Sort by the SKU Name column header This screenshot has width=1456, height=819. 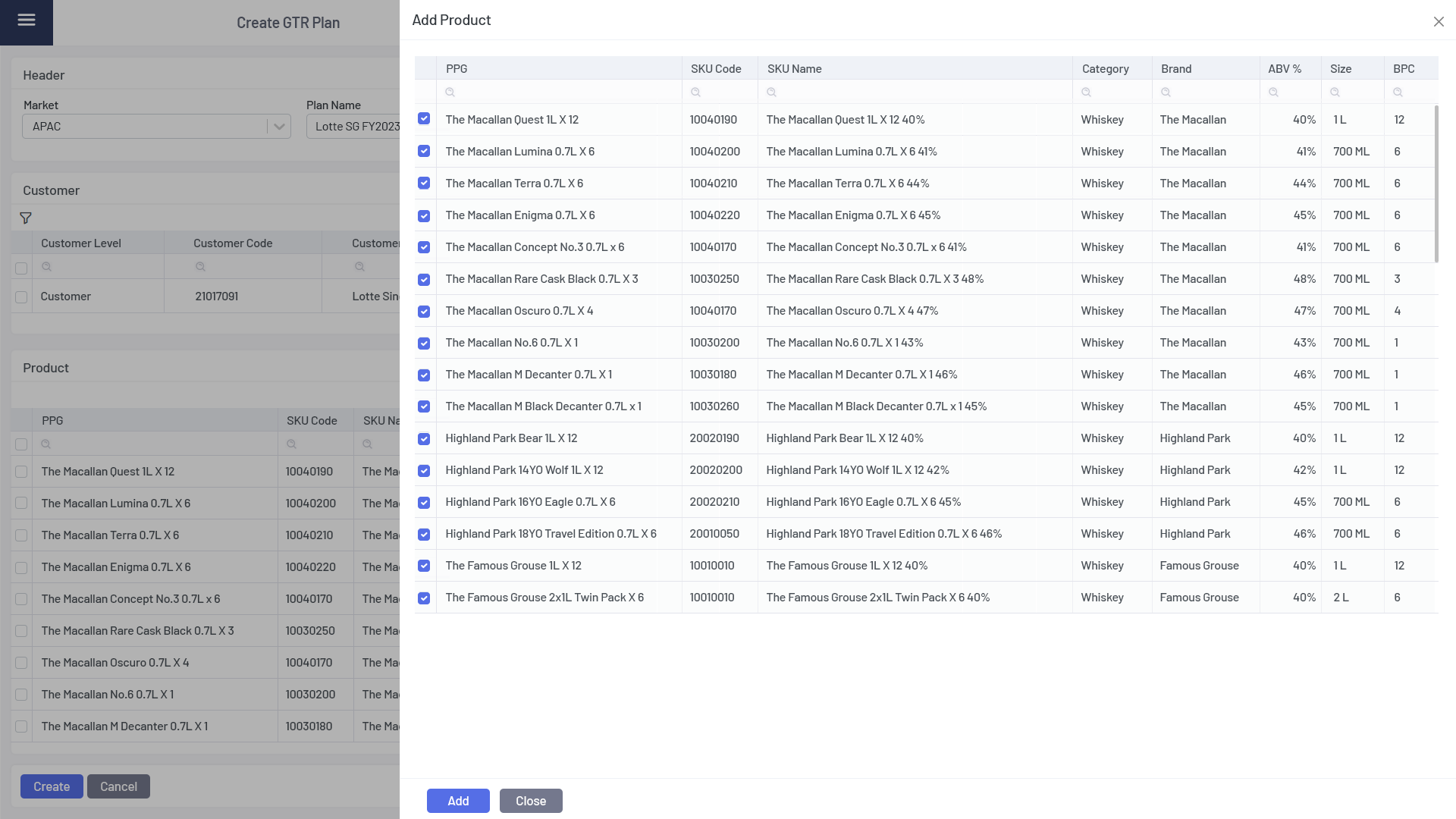click(794, 69)
